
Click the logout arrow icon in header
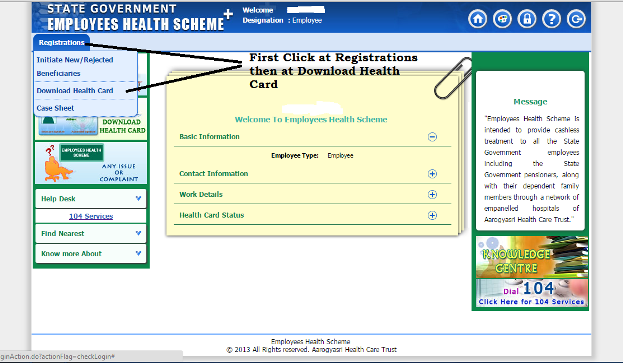click(x=576, y=19)
